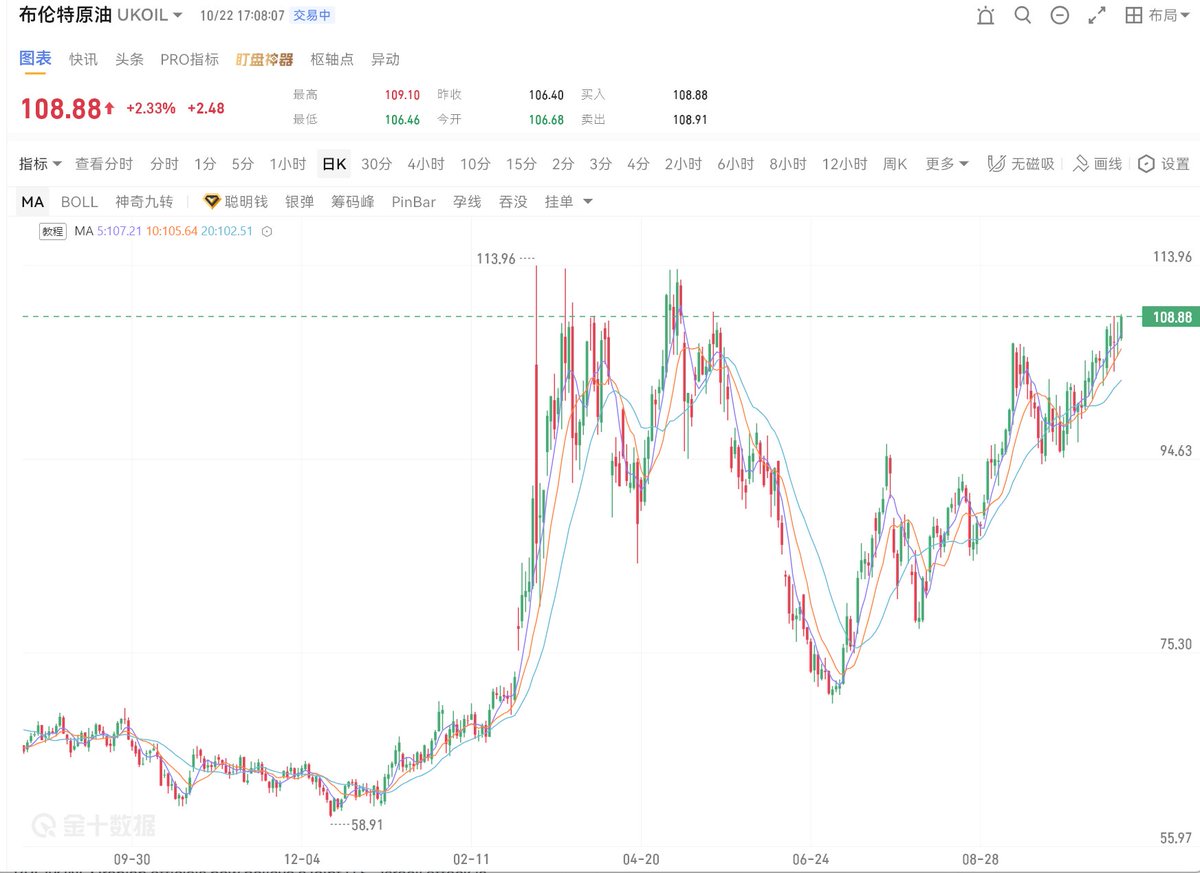Click the 交易中 status badge
The width and height of the screenshot is (1200, 873).
(313, 16)
